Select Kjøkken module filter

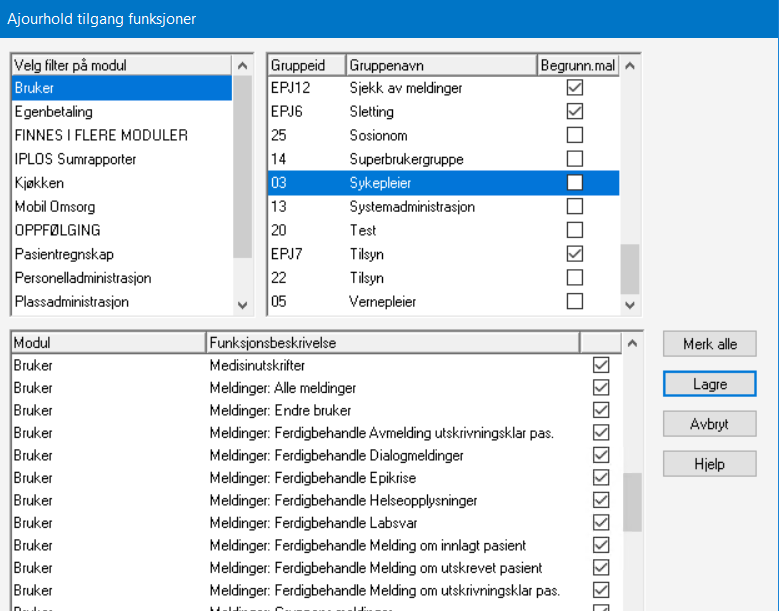coord(39,183)
